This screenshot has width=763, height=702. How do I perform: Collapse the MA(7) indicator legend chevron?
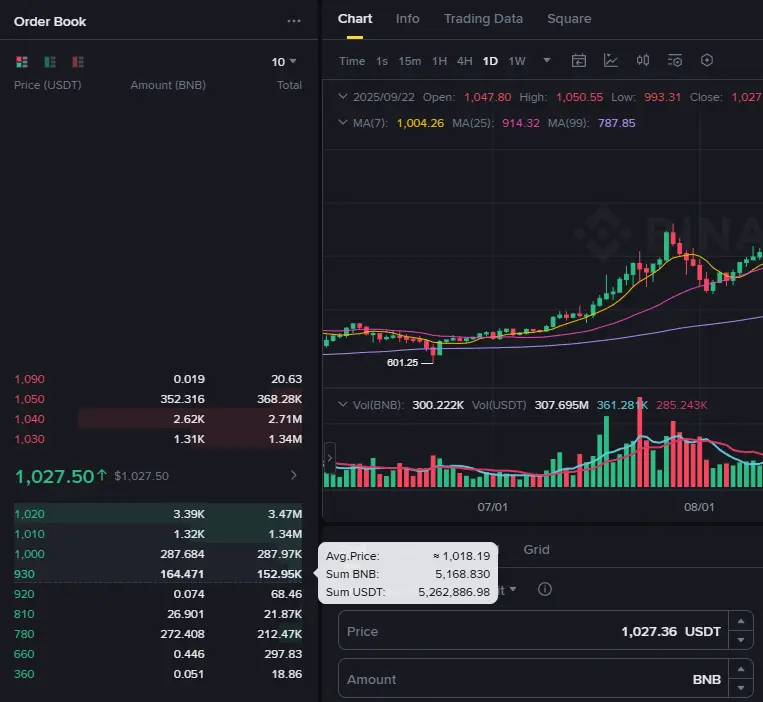coord(343,123)
